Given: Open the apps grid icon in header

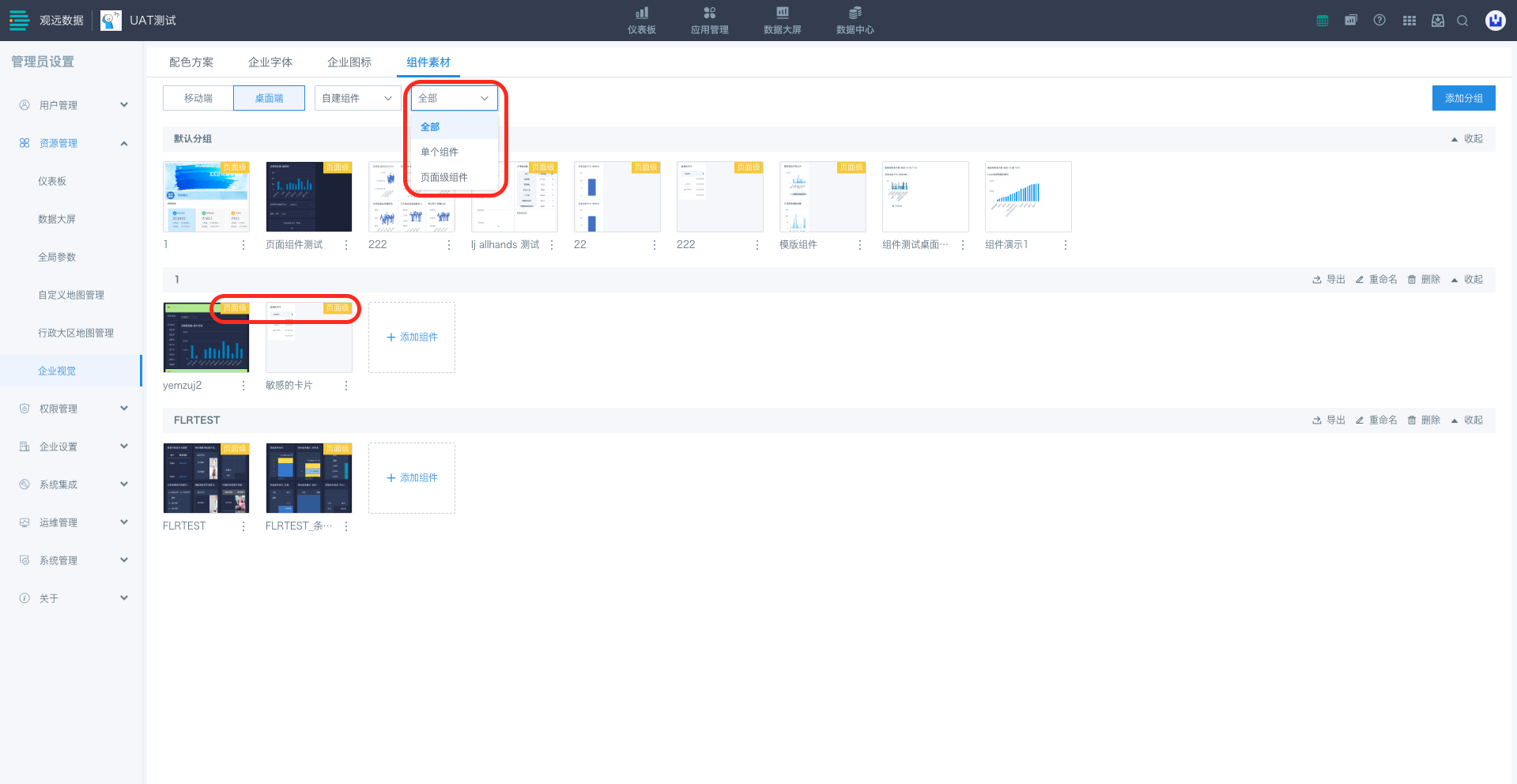Looking at the screenshot, I should 1409,21.
